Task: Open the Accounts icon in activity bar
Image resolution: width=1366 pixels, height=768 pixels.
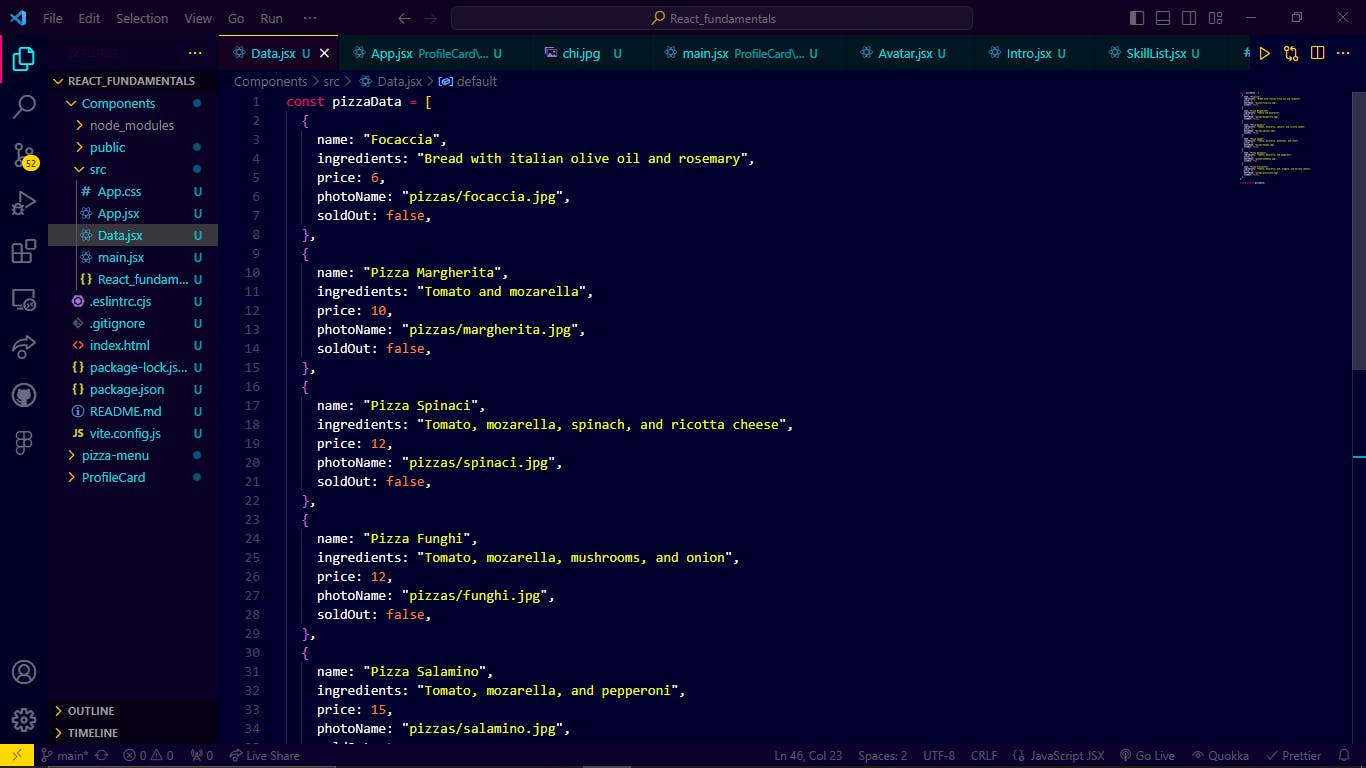Action: click(24, 672)
